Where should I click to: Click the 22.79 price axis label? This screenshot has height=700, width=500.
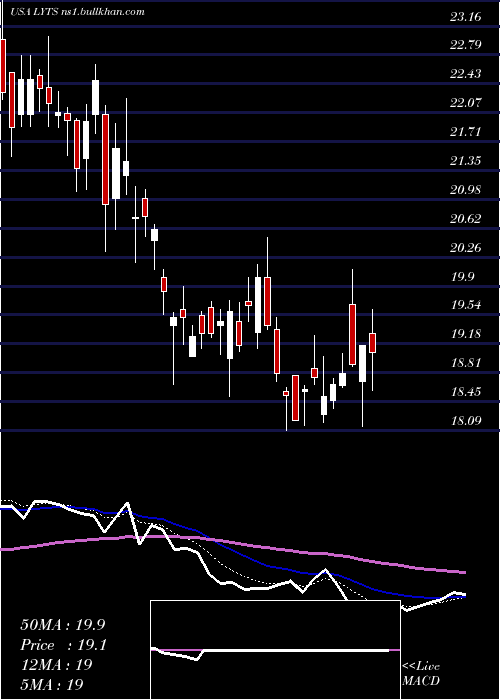[465, 45]
